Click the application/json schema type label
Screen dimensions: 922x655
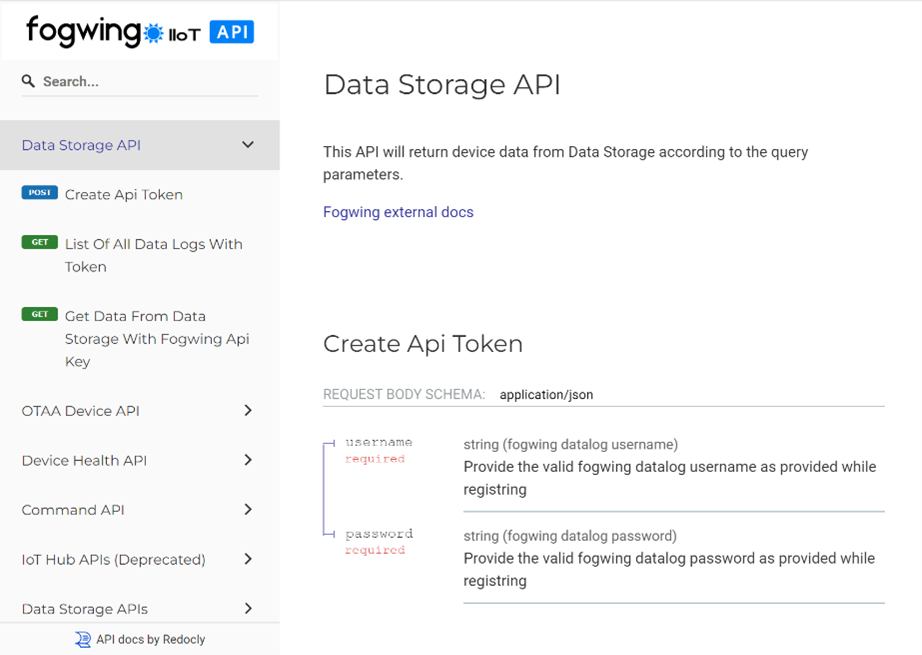546,395
